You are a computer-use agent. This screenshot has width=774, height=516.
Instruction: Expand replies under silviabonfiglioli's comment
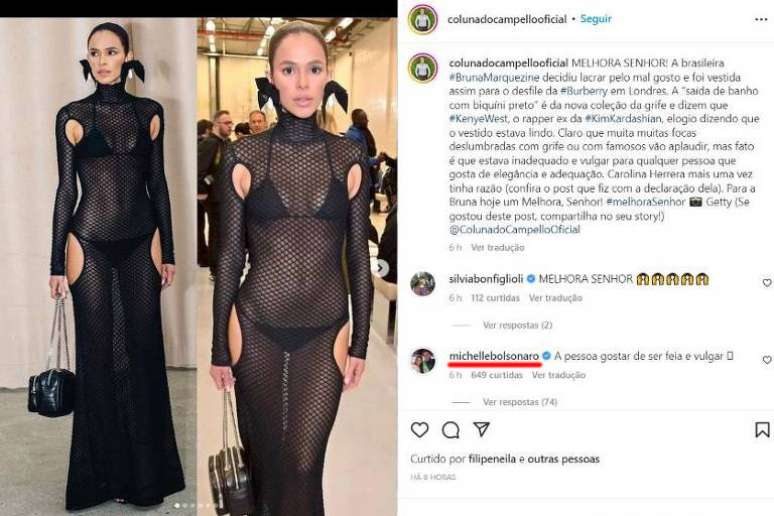coord(517,325)
